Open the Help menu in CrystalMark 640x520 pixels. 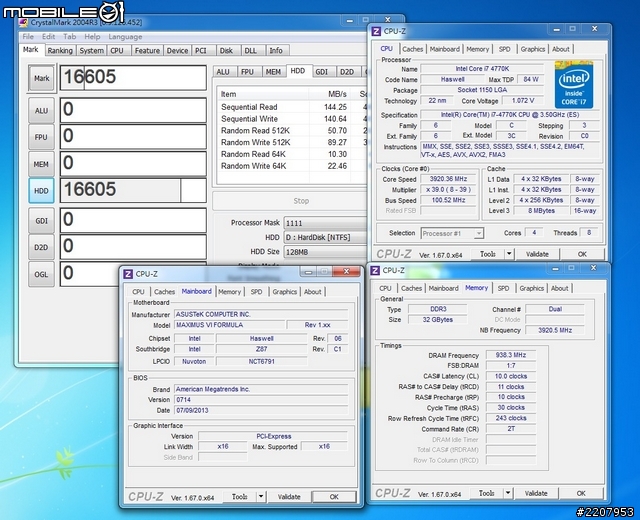(92, 37)
